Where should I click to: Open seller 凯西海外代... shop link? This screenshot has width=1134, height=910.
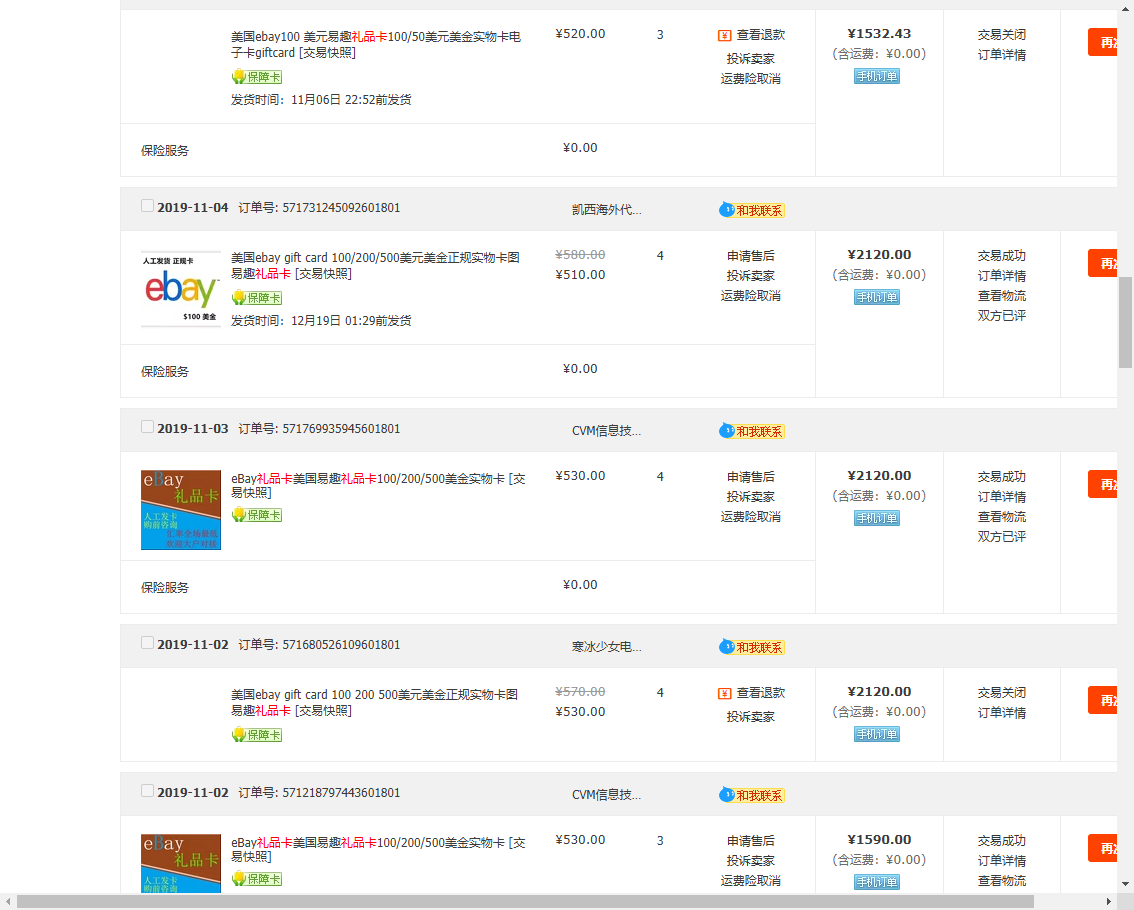pyautogui.click(x=607, y=210)
